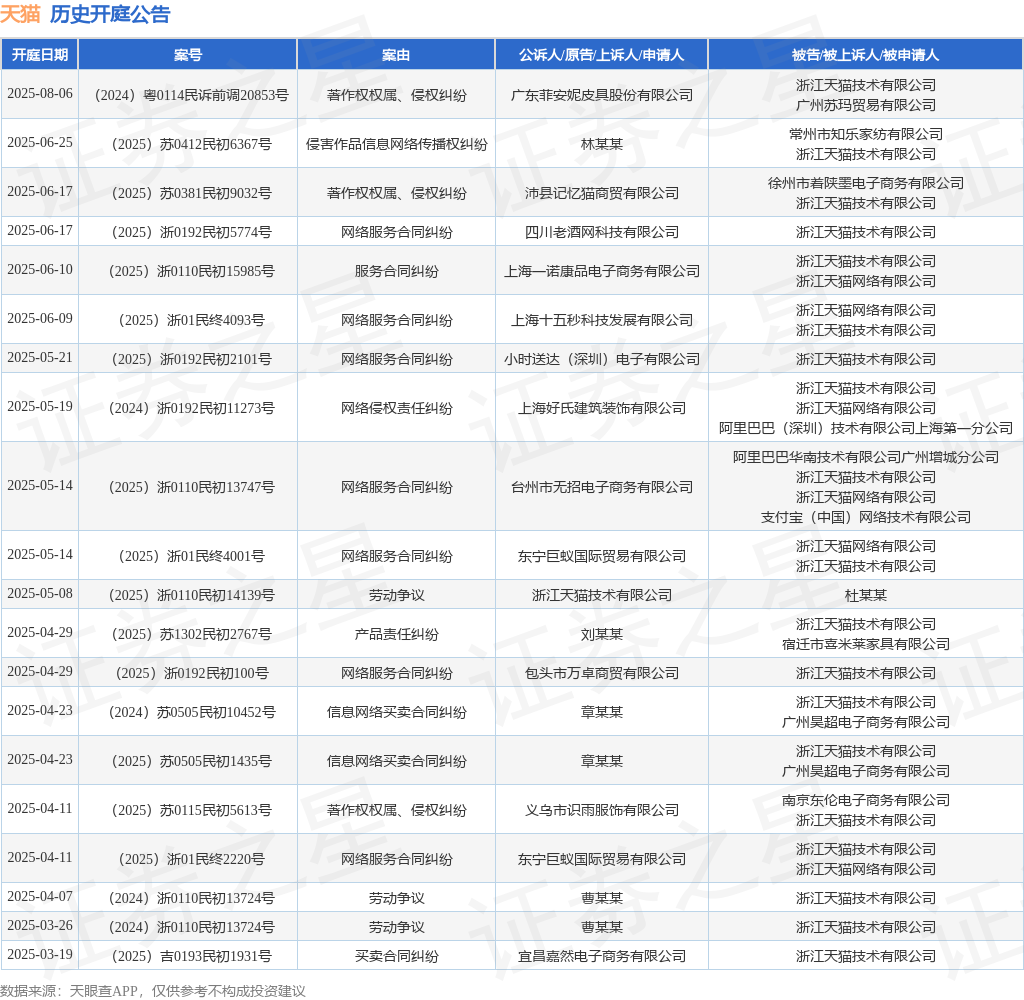Image resolution: width=1024 pixels, height=1000 pixels.
Task: Select case number 浙0192民初100号
Action: pos(216,673)
